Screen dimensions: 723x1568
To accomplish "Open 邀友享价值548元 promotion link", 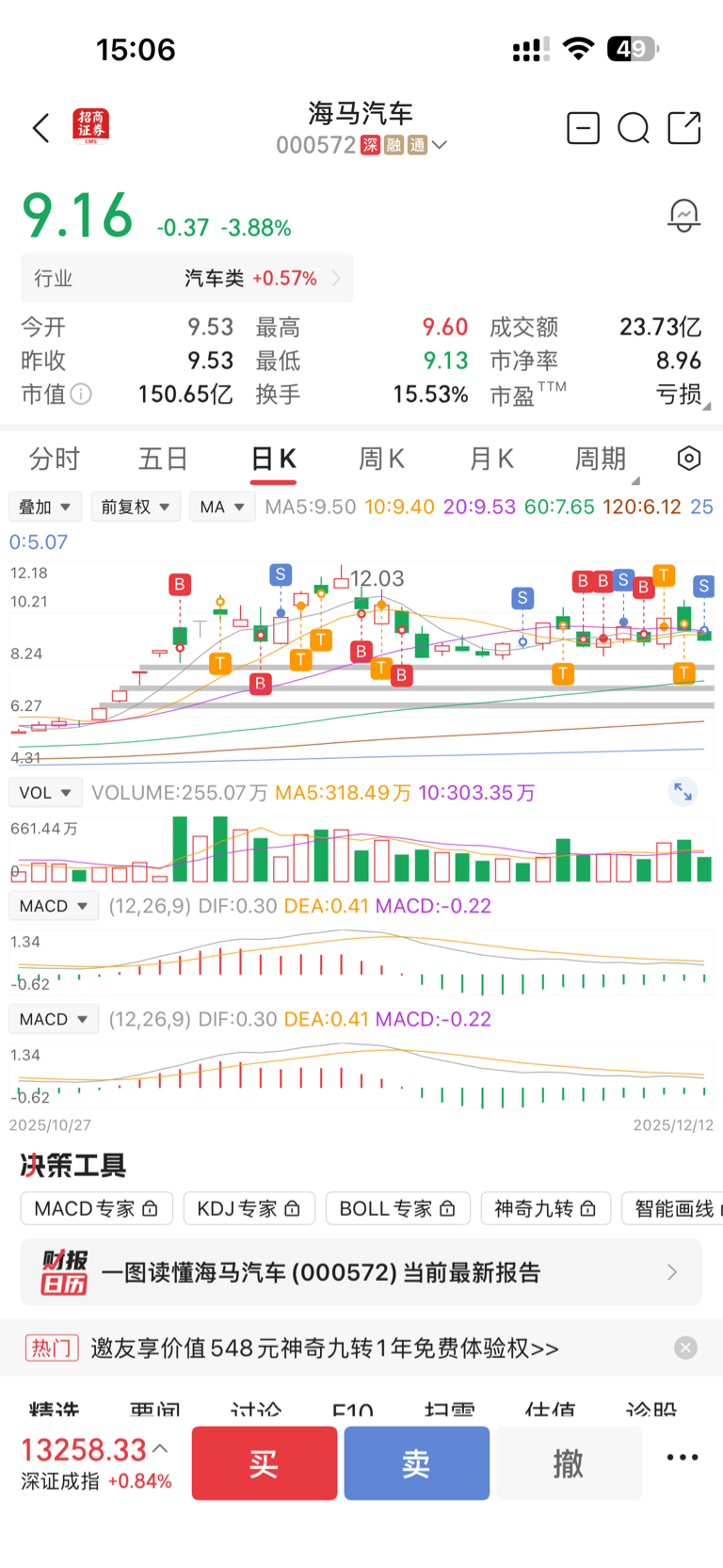I will [325, 1349].
